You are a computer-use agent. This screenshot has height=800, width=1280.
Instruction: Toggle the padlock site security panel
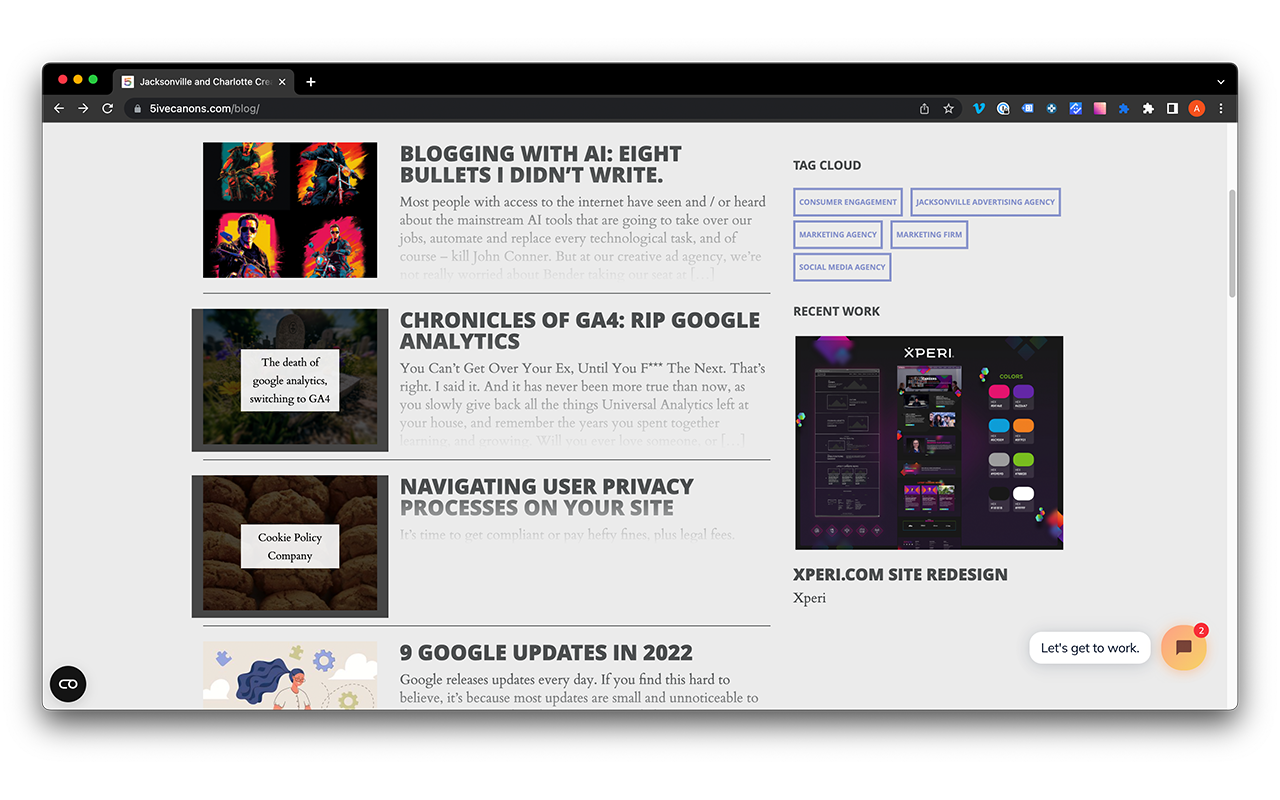(137, 108)
